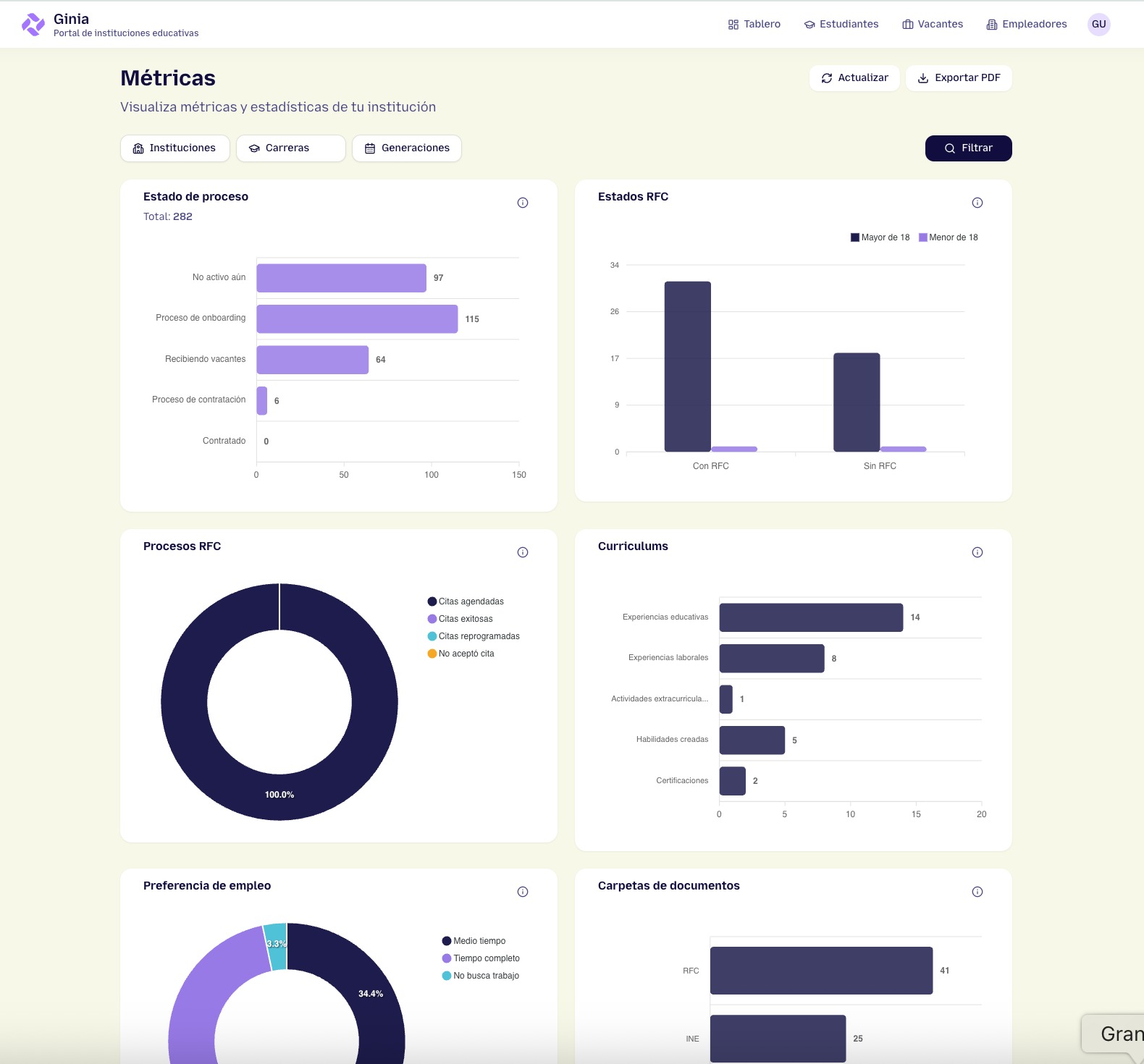The height and width of the screenshot is (1064, 1144).
Task: Click the Experiencias educativas bar
Action: click(811, 617)
